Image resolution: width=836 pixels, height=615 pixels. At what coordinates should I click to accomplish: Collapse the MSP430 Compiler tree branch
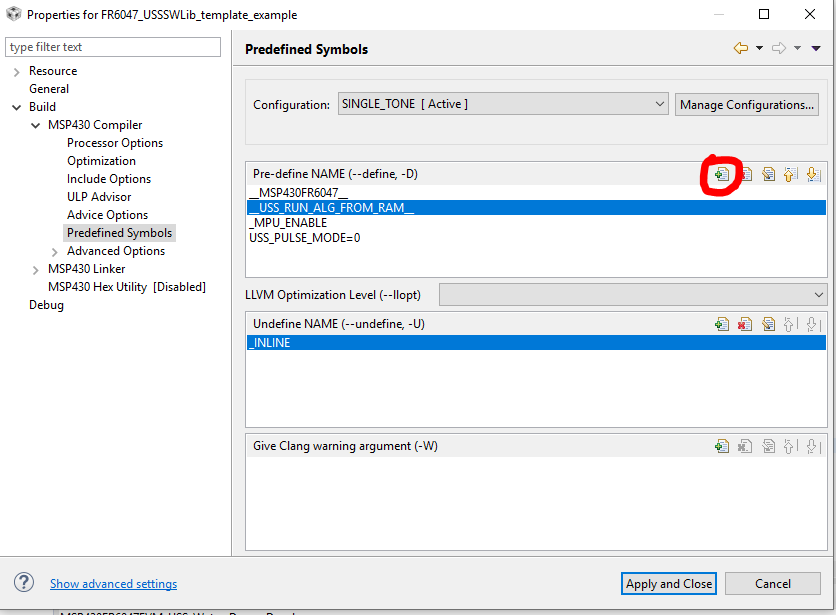35,124
